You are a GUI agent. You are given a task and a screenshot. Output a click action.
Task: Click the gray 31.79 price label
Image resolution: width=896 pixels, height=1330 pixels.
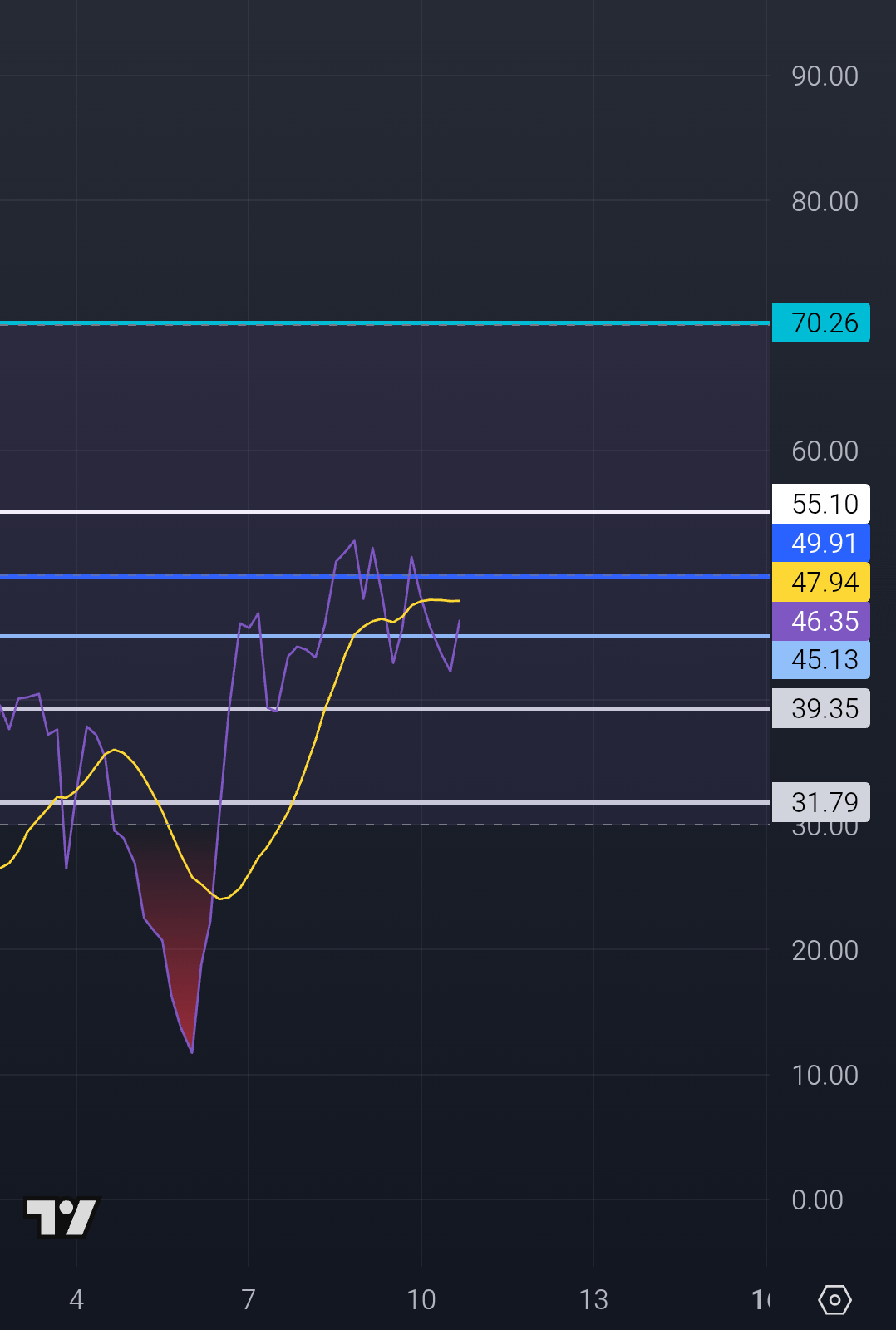tap(821, 801)
